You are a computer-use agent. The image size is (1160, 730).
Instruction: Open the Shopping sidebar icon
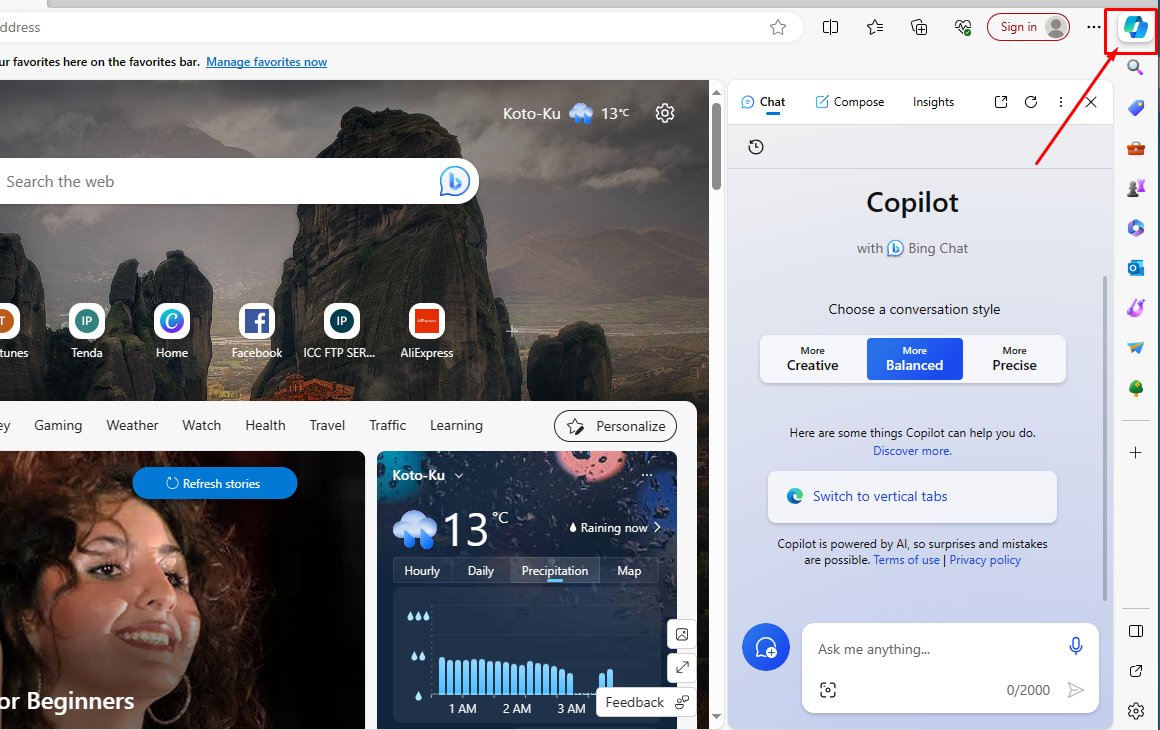click(1135, 108)
